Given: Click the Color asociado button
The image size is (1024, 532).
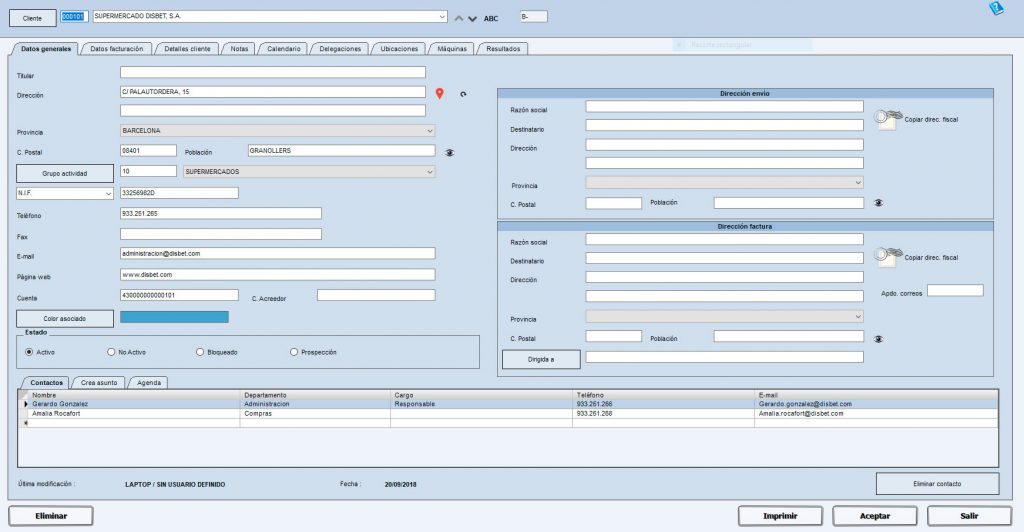Looking at the screenshot, I should [x=65, y=319].
